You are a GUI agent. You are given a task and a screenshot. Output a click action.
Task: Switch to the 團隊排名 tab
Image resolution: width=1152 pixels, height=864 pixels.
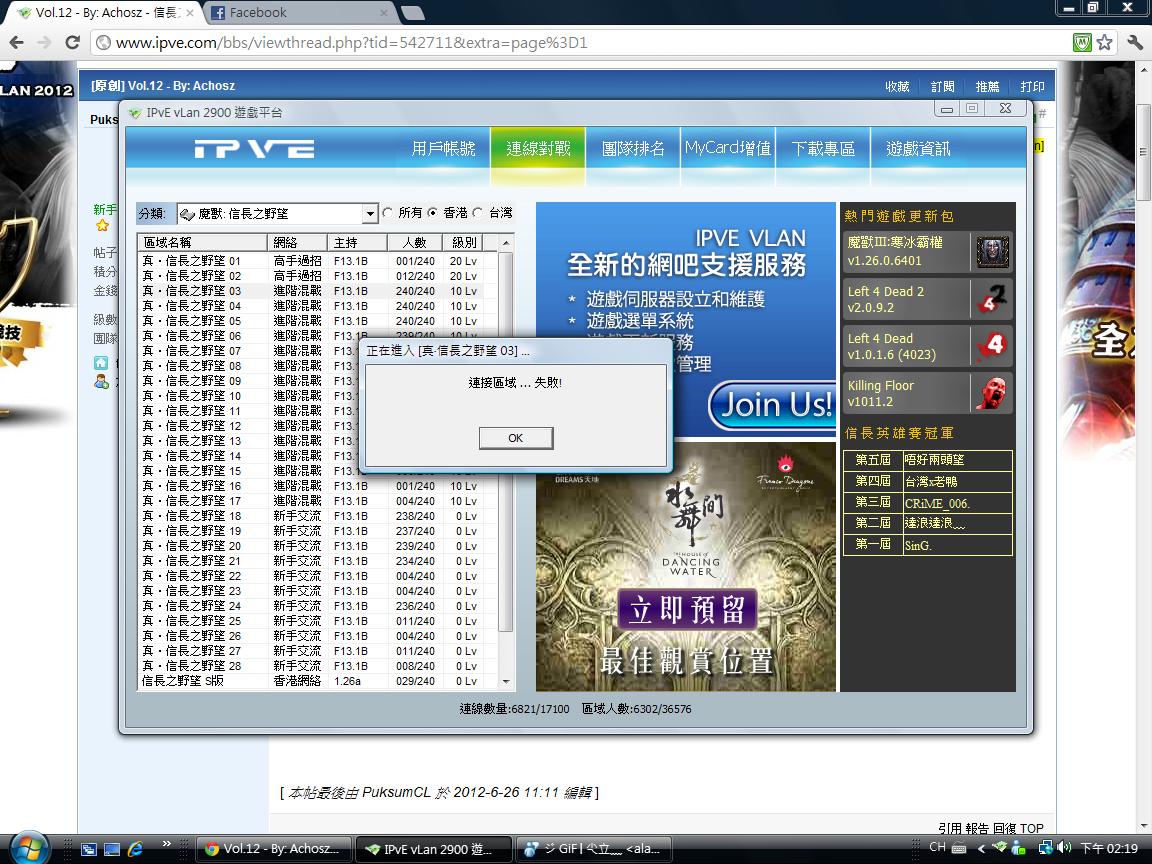click(x=633, y=149)
